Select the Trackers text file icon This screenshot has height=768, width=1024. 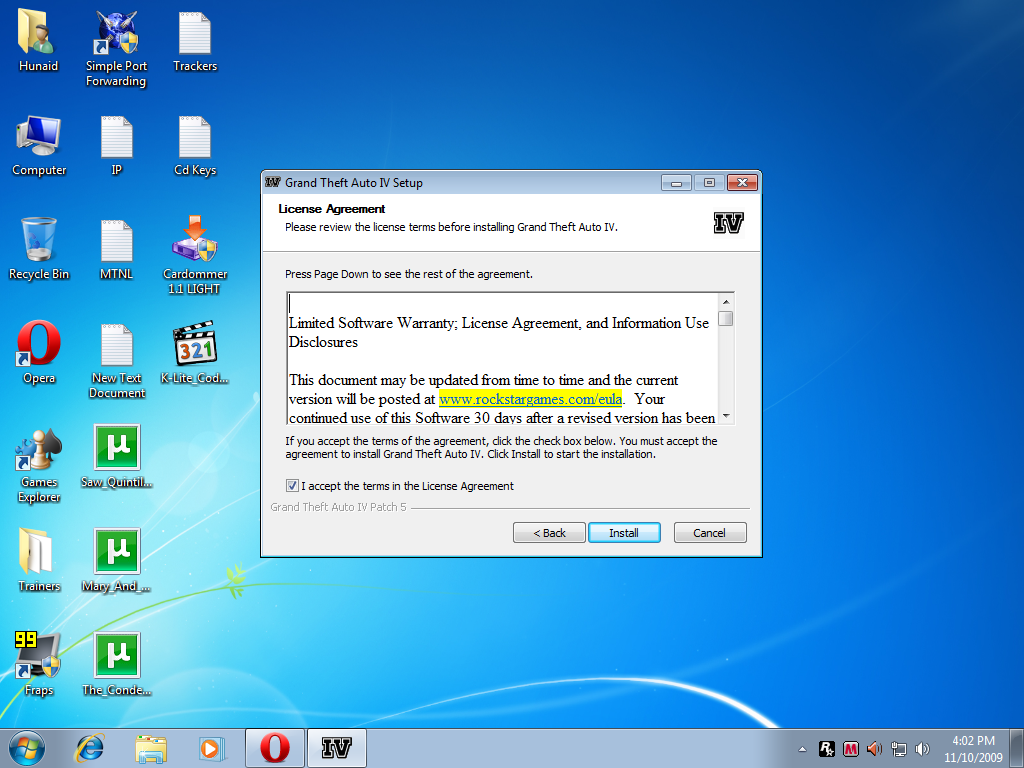(195, 33)
